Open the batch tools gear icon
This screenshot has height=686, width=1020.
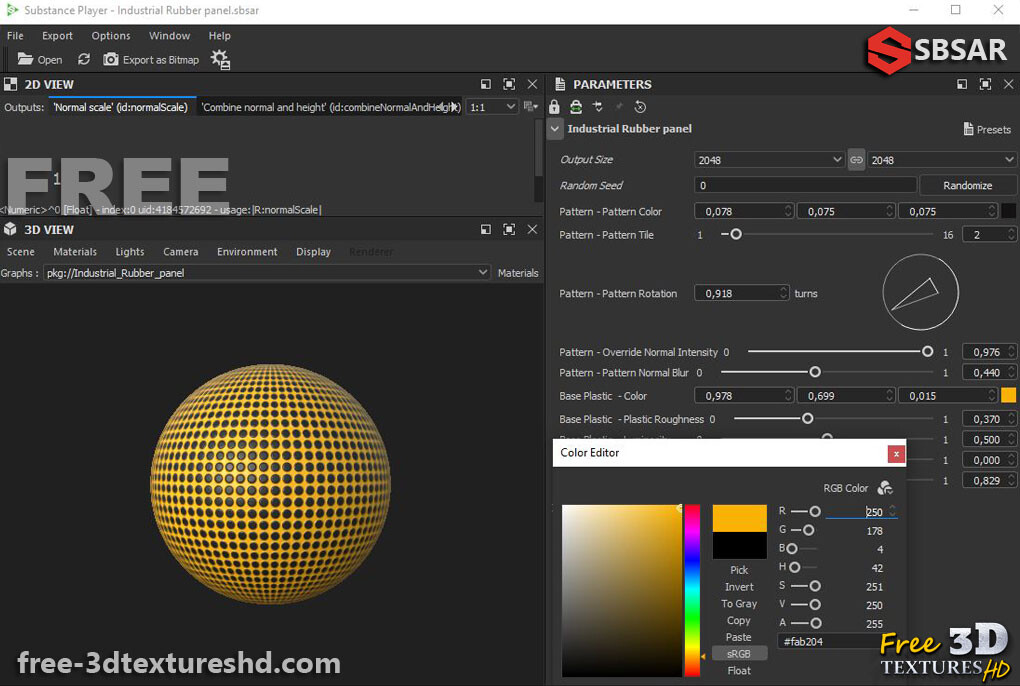click(221, 59)
